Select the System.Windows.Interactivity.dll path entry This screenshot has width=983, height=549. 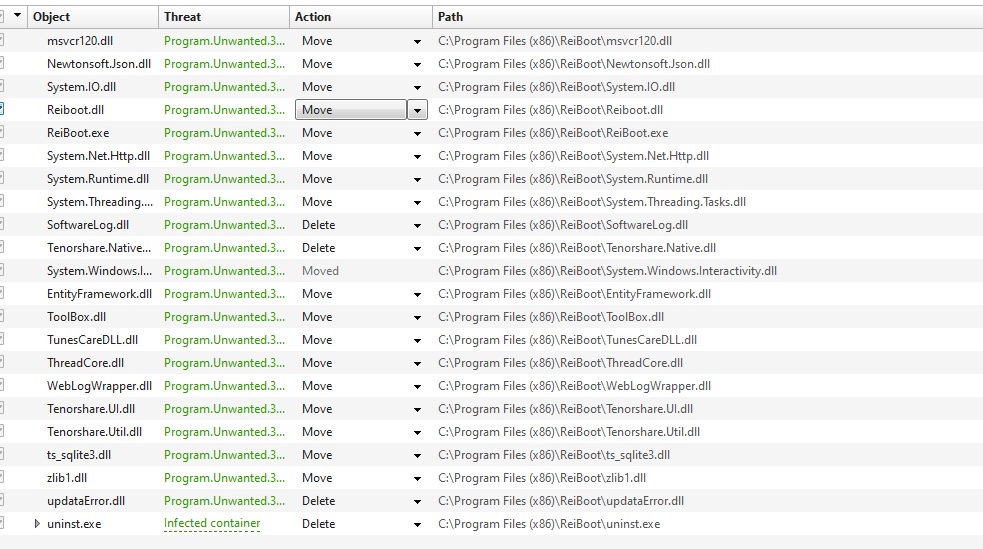(607, 271)
